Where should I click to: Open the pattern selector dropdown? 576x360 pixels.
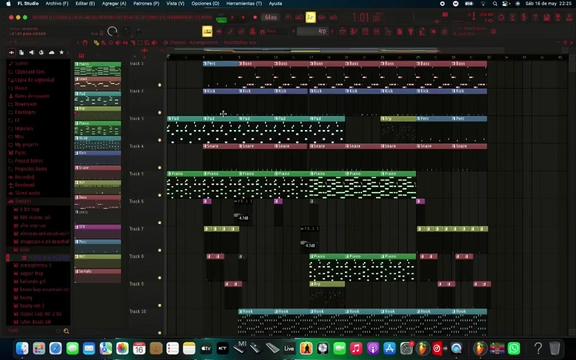[x=313, y=32]
